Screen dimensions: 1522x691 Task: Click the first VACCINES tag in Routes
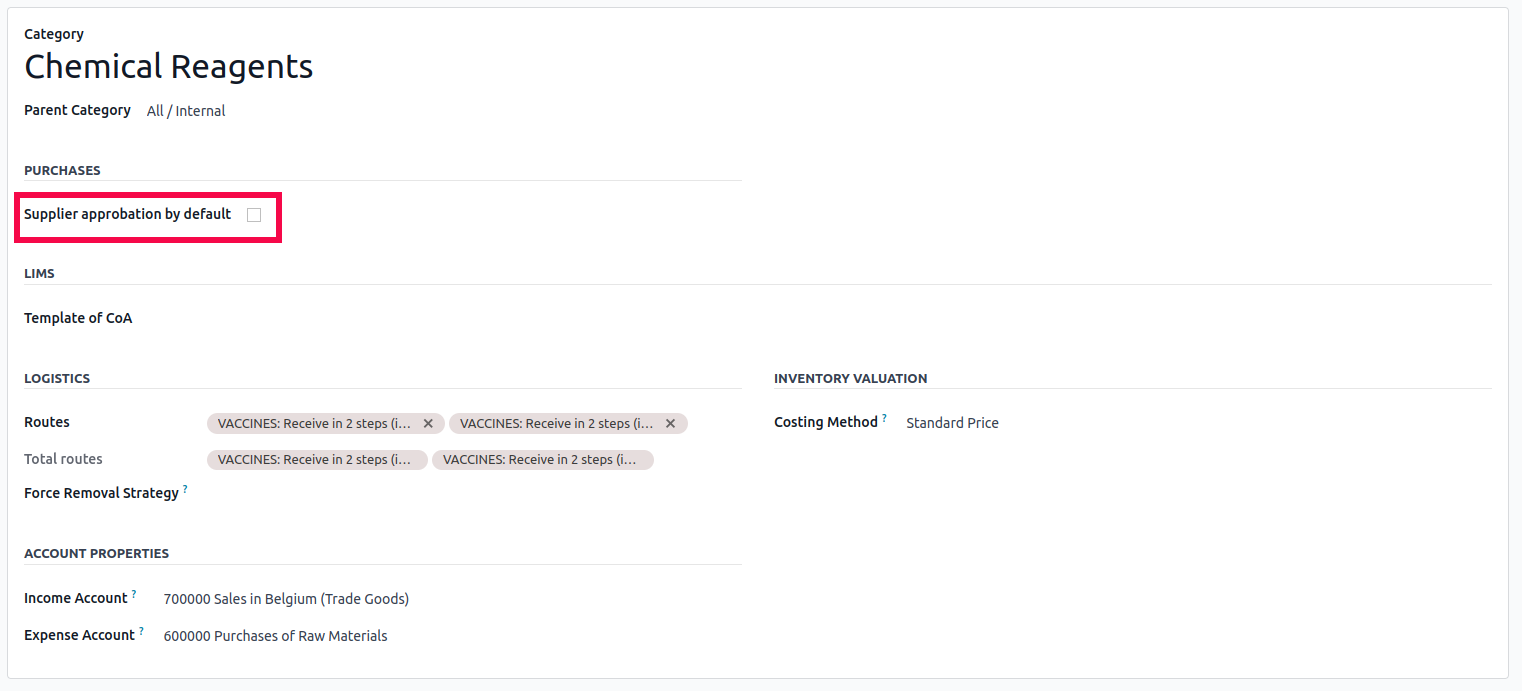pyautogui.click(x=314, y=424)
